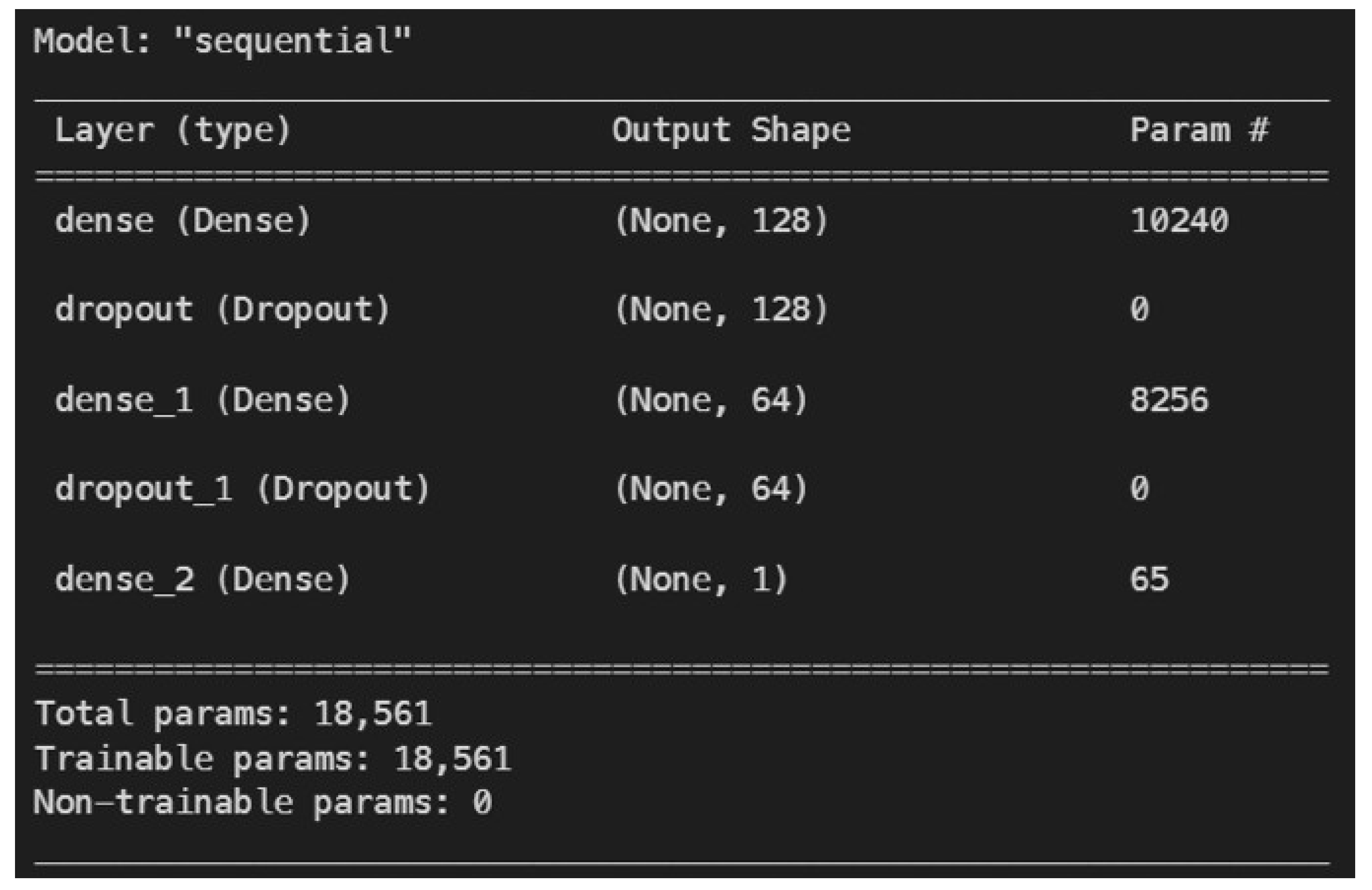Click the output shape of dense_1
The image size is (1372, 890).
(711, 400)
